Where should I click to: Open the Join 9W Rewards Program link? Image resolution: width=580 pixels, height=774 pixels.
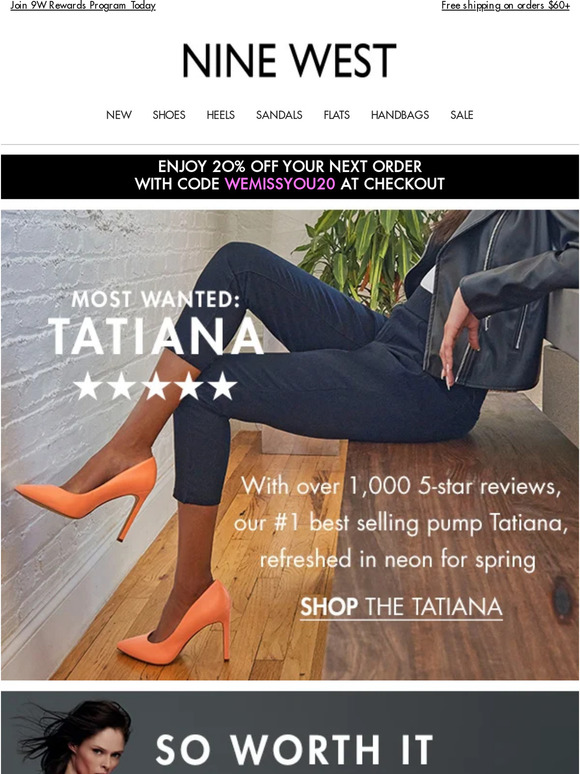click(x=83, y=5)
